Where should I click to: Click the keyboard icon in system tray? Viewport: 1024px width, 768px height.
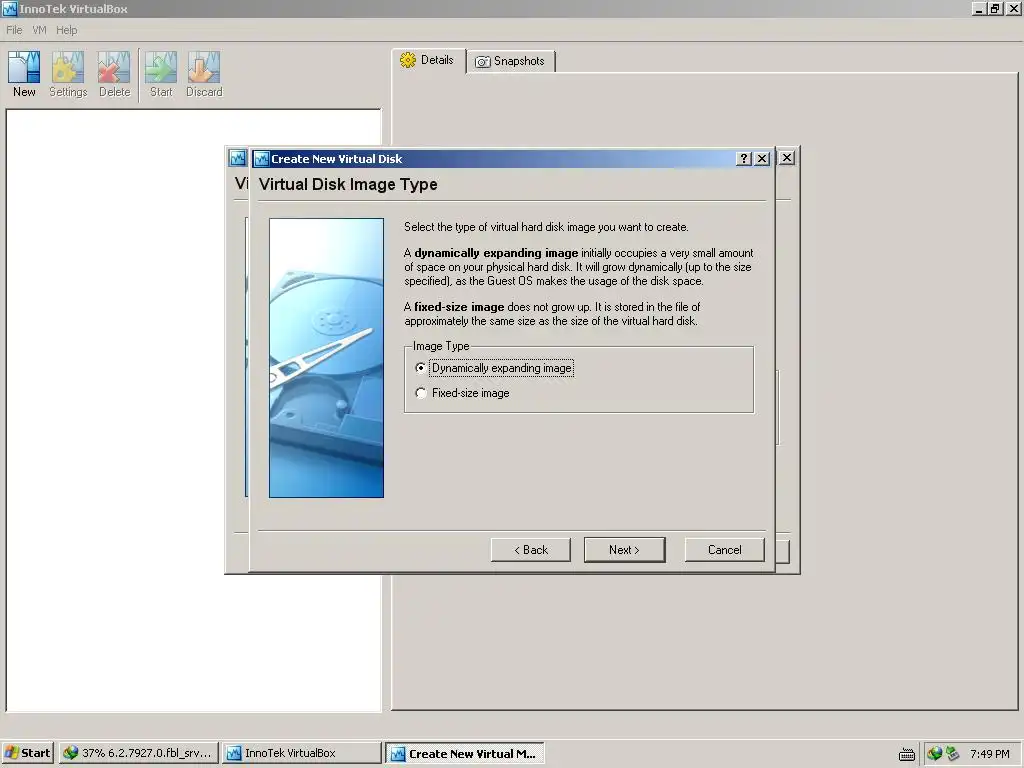[x=906, y=754]
